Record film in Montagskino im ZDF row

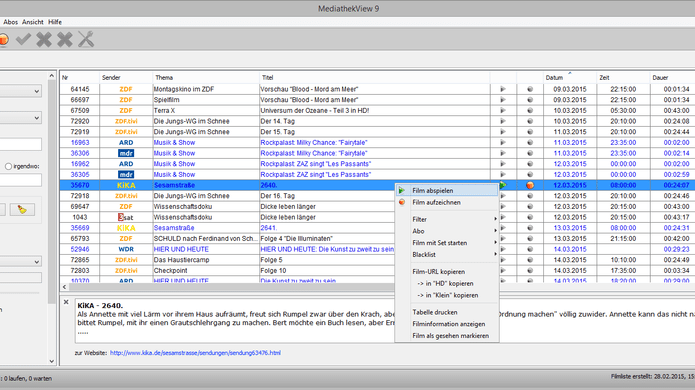[x=530, y=89]
